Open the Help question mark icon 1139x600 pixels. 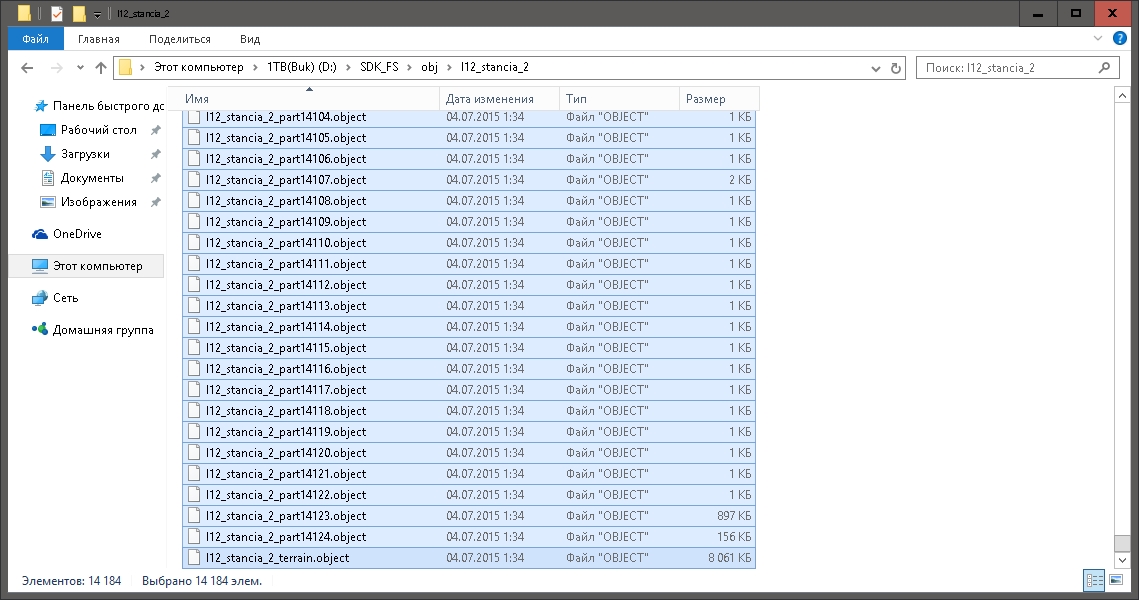(1124, 39)
